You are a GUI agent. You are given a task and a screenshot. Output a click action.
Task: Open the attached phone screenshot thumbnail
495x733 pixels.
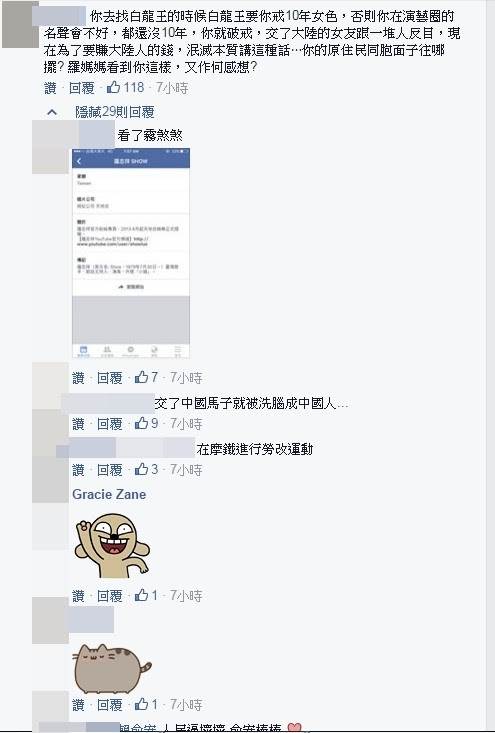(131, 253)
